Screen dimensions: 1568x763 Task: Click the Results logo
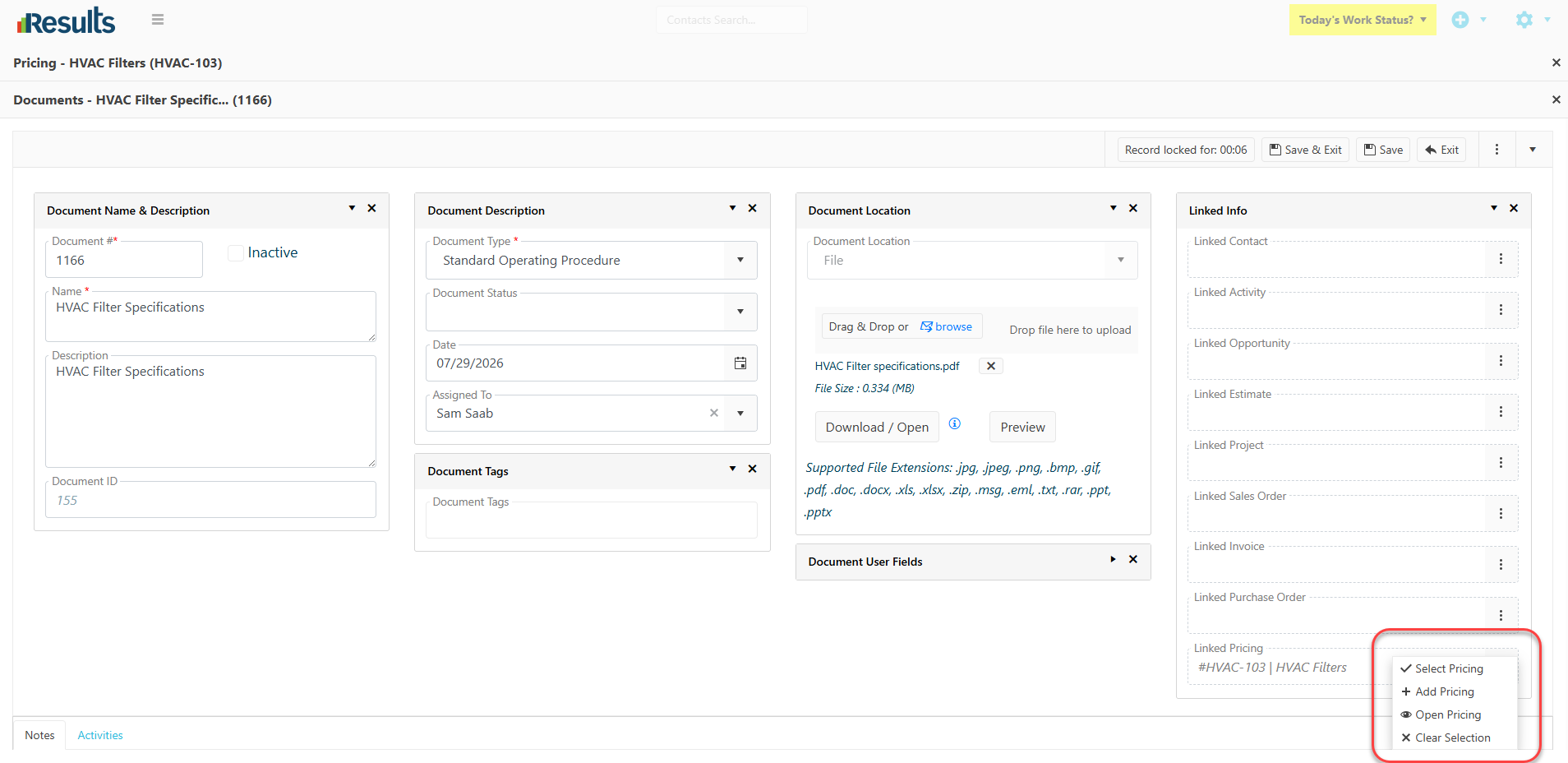pyautogui.click(x=66, y=21)
